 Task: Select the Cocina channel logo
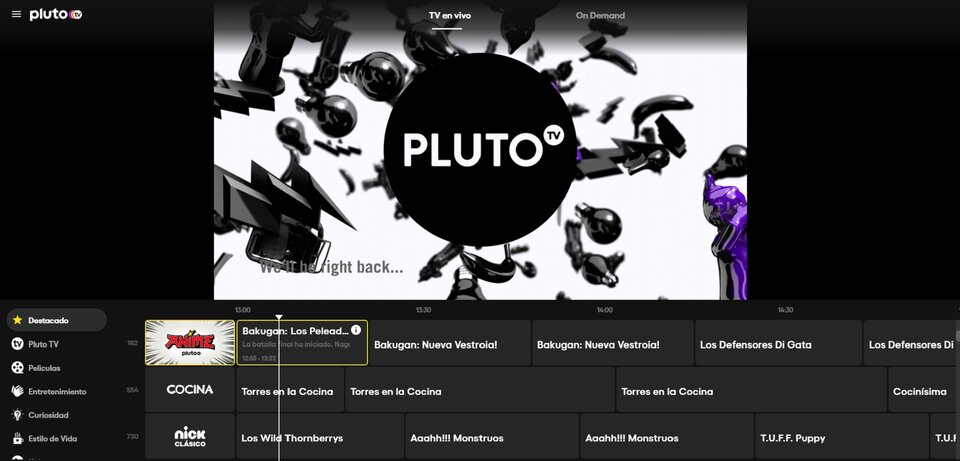(190, 389)
